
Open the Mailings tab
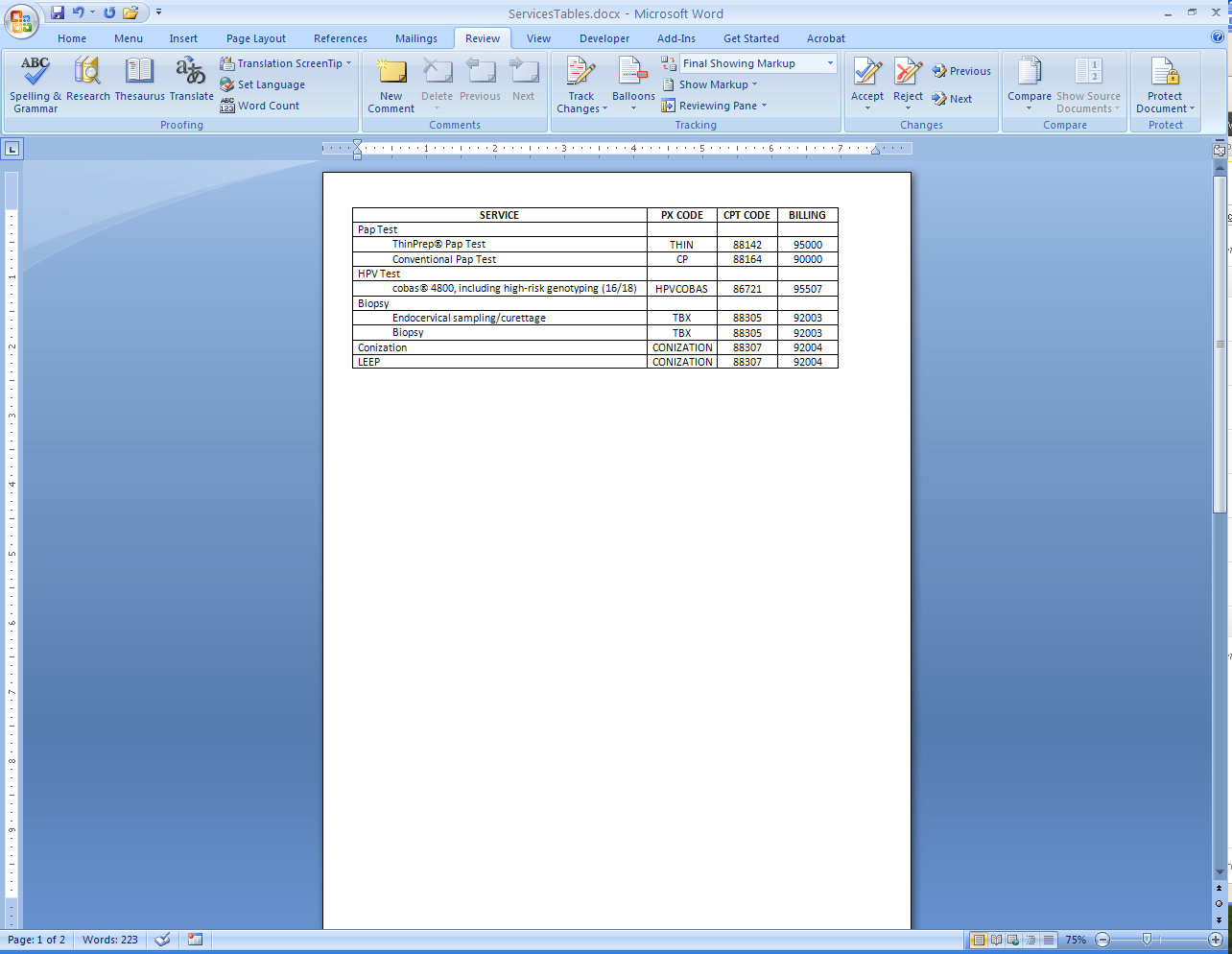pos(415,38)
